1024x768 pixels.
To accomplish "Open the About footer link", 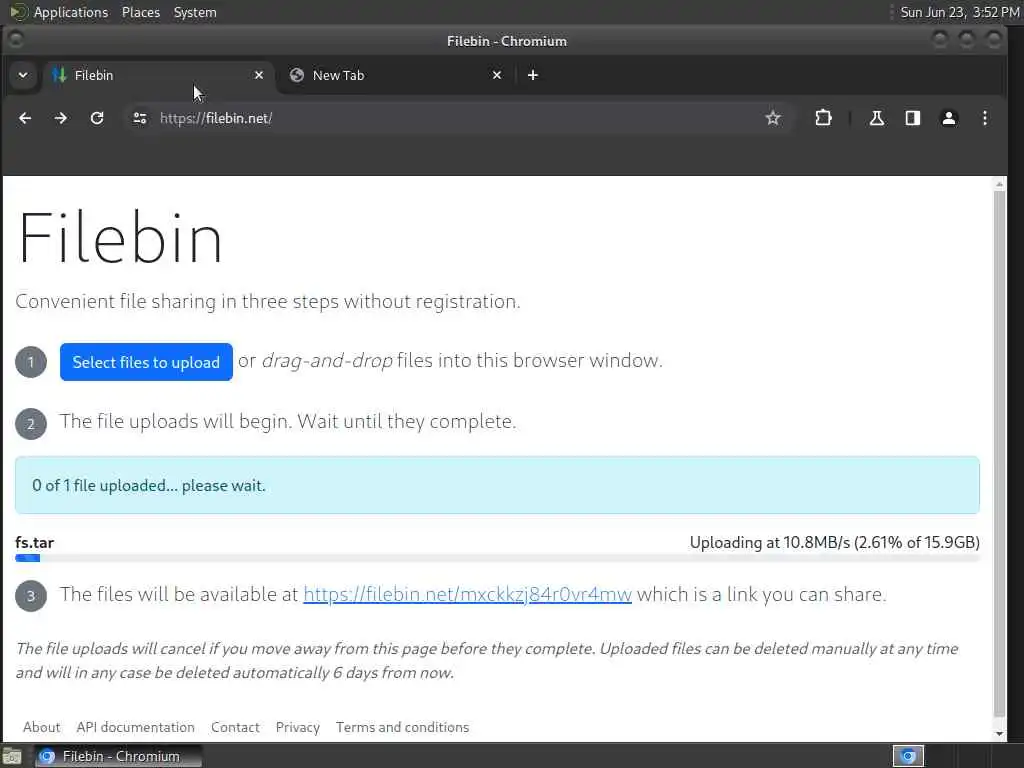I will tap(41, 727).
